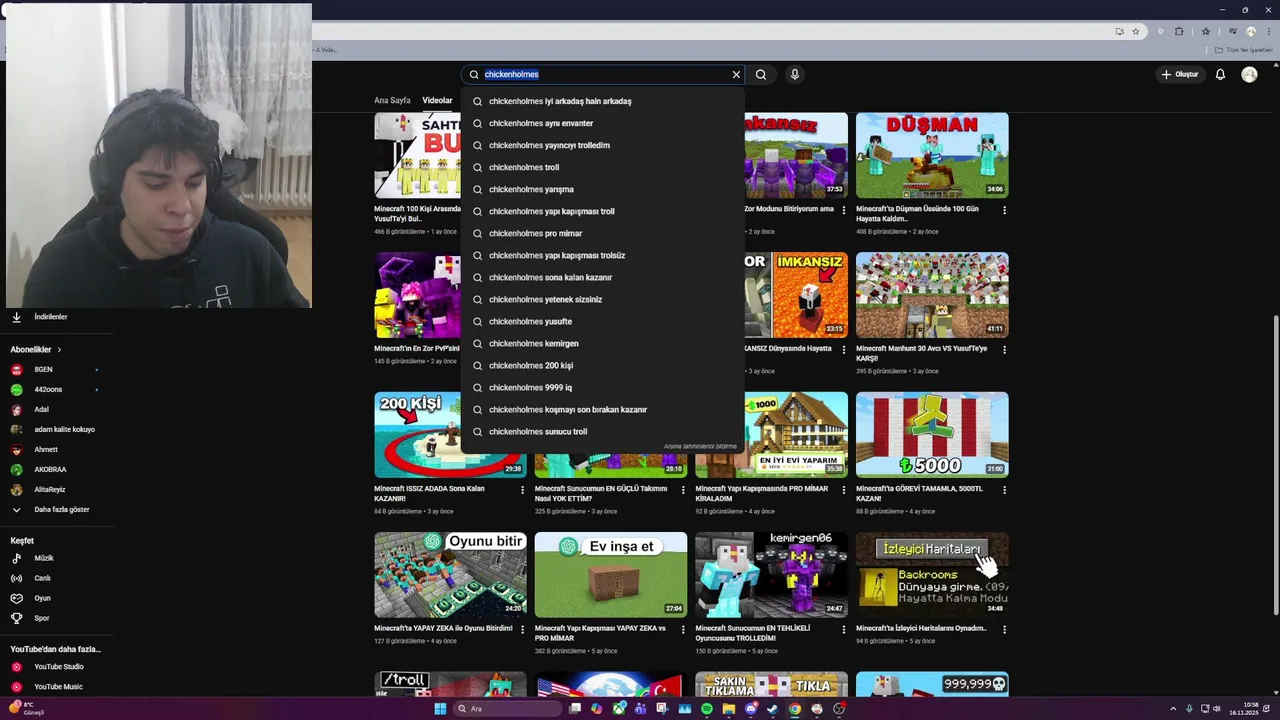Select suggestion 'chickenholmes pro mimar'
The image size is (1280, 720).
[x=603, y=233]
